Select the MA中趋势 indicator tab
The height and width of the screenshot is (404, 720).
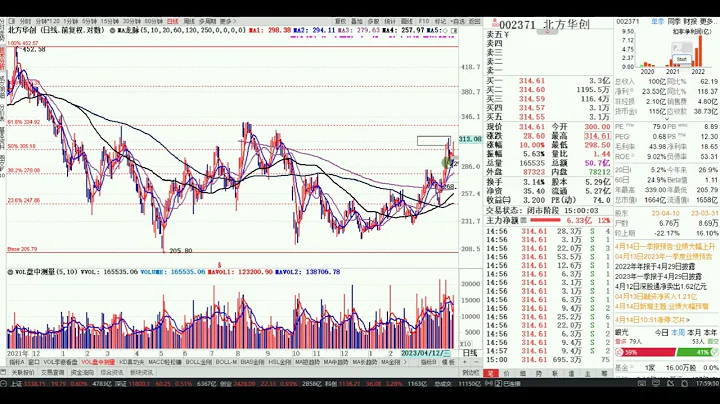[336, 362]
